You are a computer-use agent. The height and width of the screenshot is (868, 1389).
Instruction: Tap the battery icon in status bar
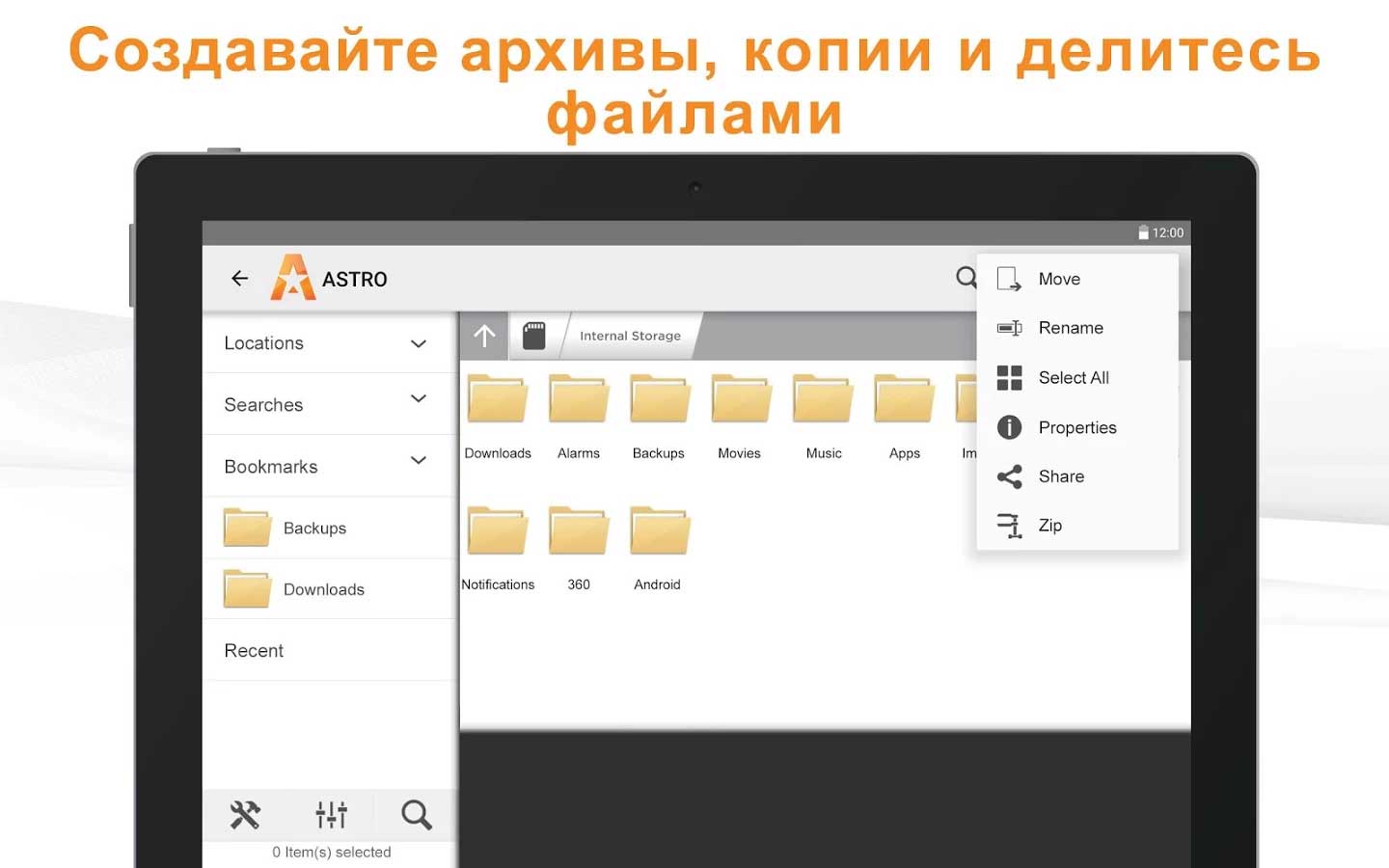(x=1143, y=232)
